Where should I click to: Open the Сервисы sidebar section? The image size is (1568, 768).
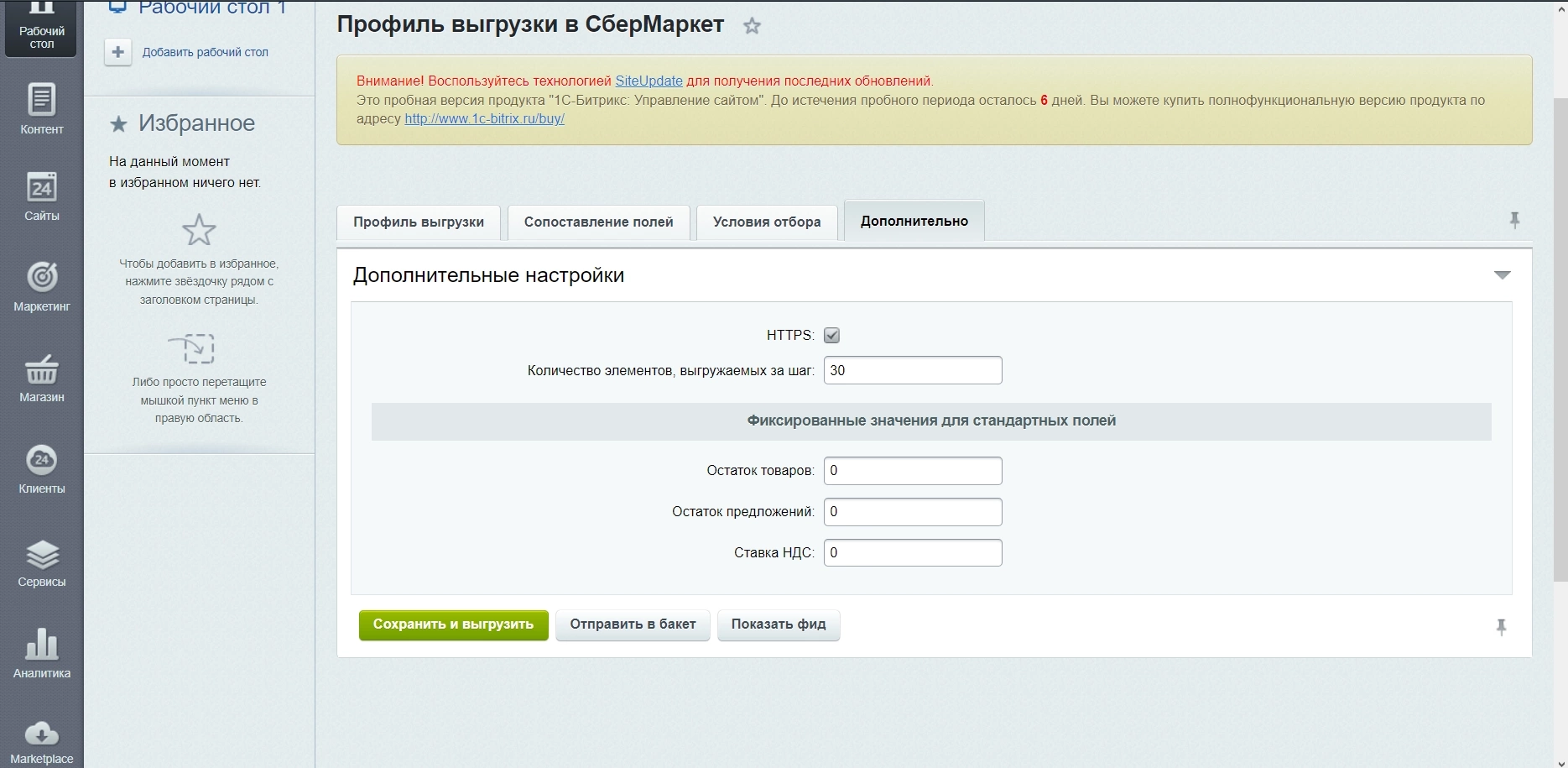[41, 562]
